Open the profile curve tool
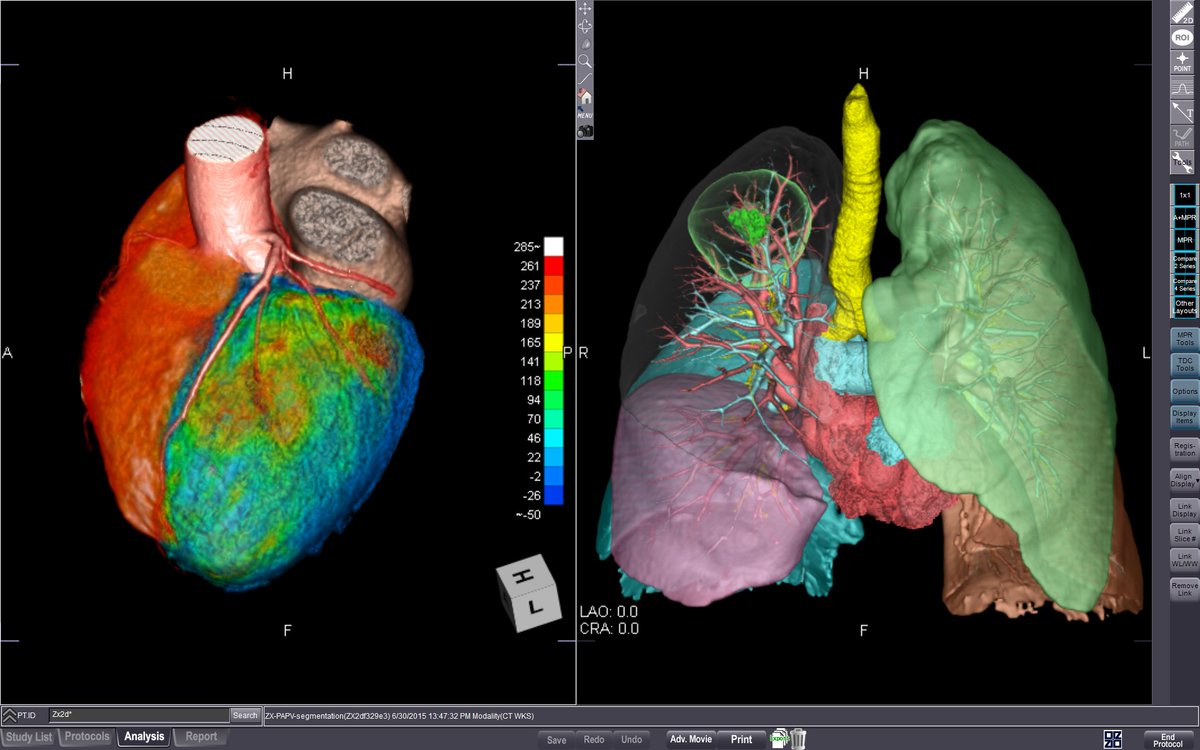Screen dimensions: 1200x750 click(x=1182, y=88)
